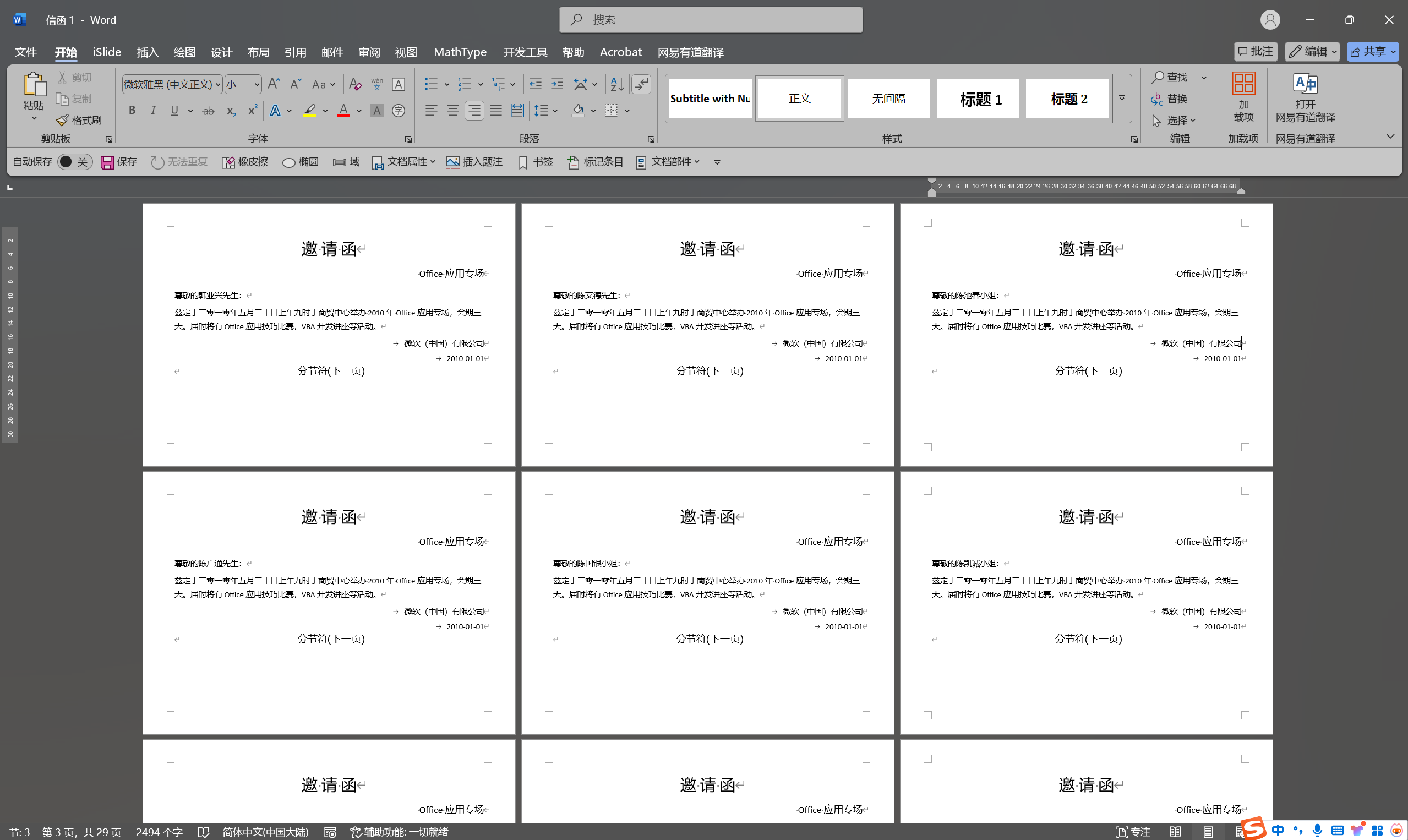1408x840 pixels.
Task: Click the Editing (编辑) mode button
Action: (1312, 52)
